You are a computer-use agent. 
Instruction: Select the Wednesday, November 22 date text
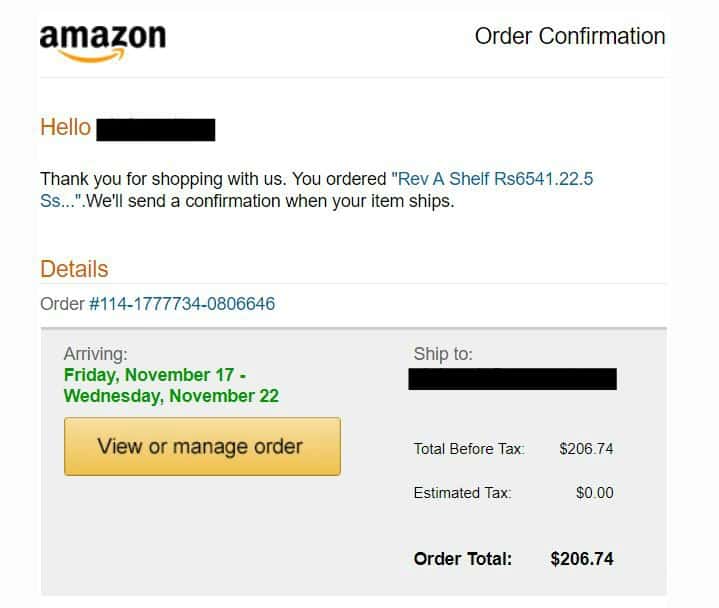[x=171, y=396]
